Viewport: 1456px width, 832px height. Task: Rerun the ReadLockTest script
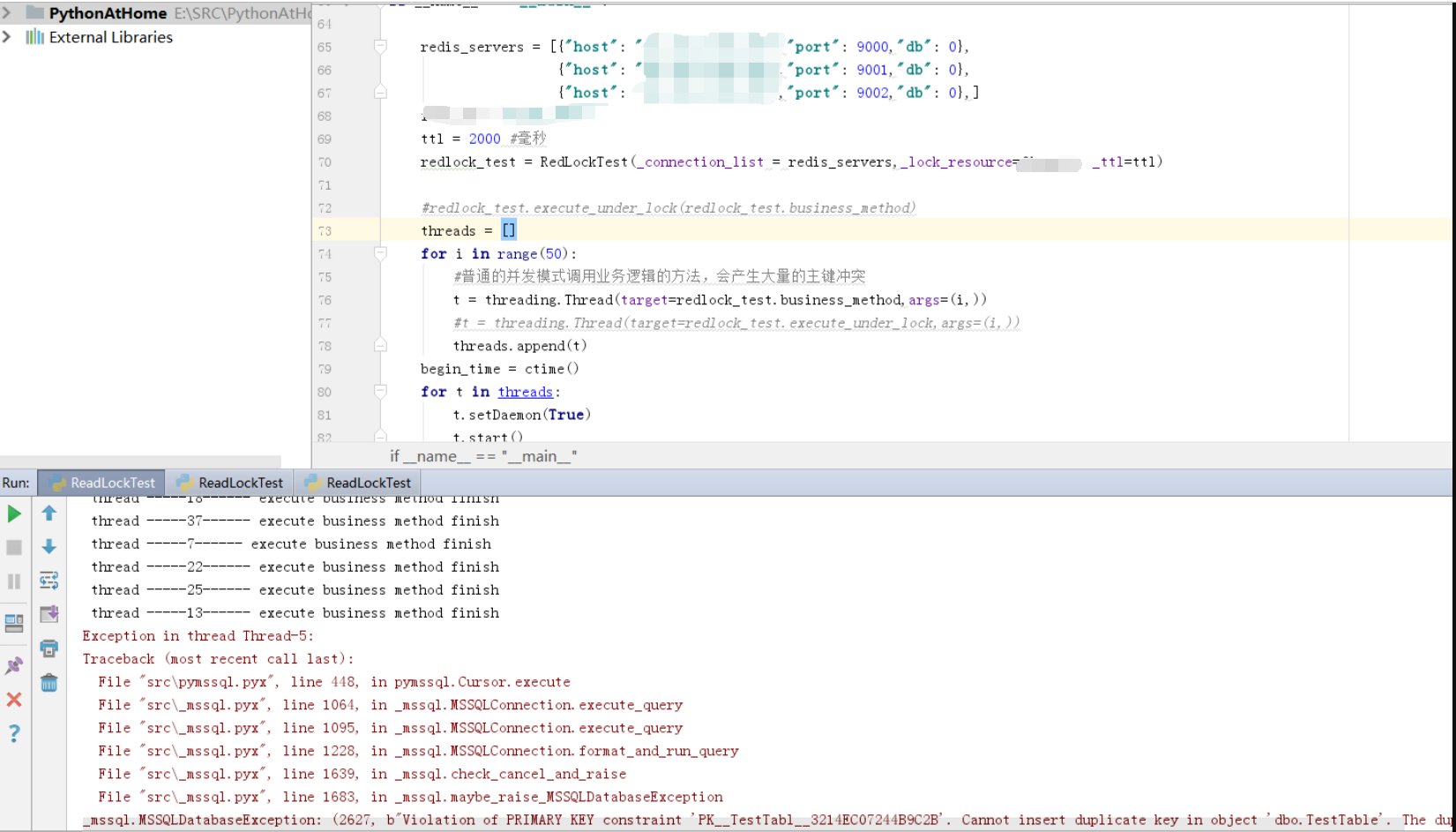(x=14, y=513)
